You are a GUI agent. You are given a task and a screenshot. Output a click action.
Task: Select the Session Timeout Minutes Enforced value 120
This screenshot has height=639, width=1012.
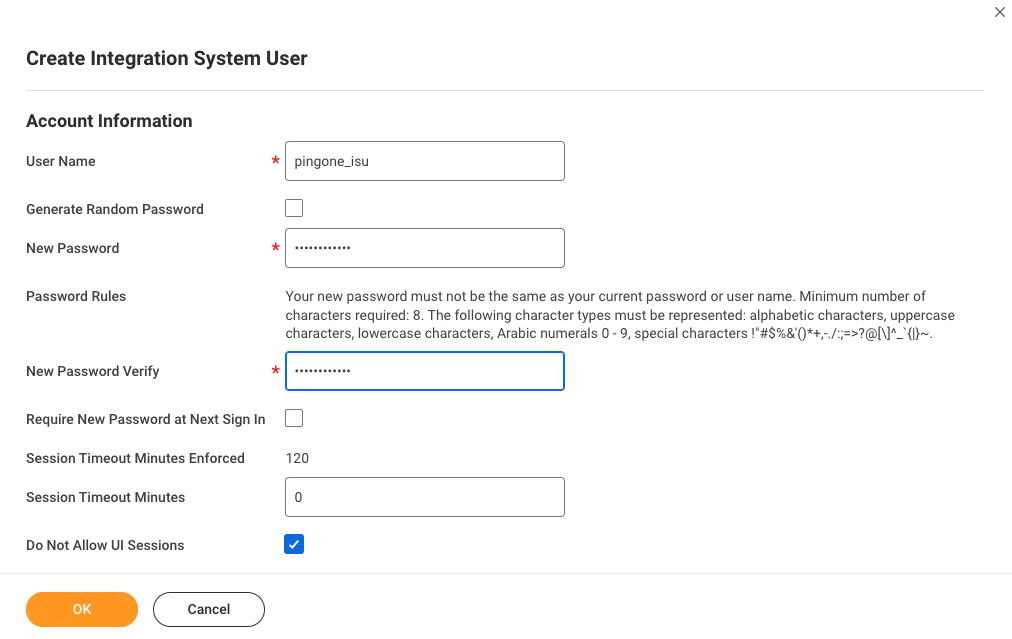click(297, 458)
